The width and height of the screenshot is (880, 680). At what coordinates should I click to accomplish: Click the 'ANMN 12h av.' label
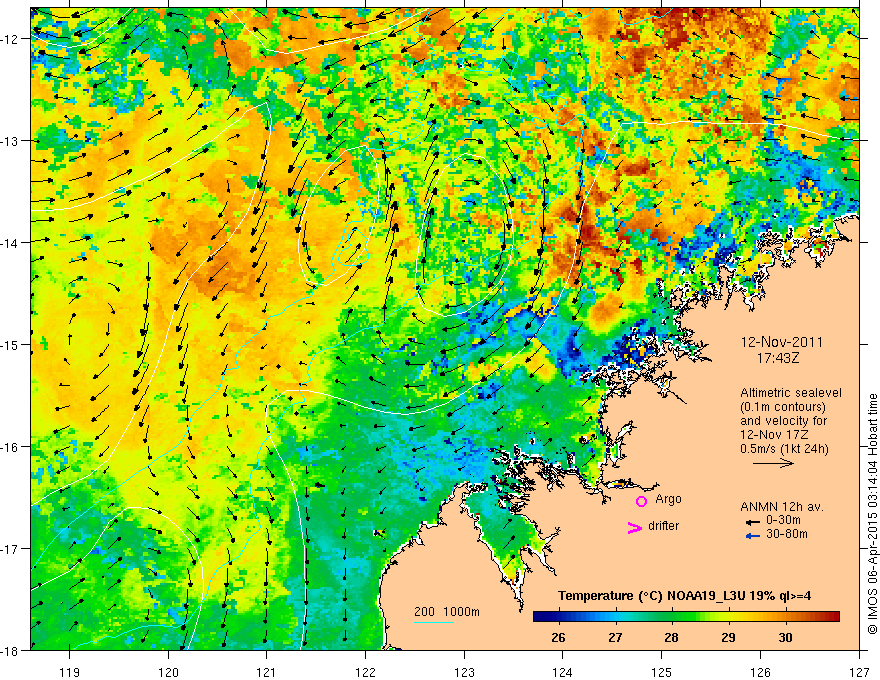[x=782, y=507]
